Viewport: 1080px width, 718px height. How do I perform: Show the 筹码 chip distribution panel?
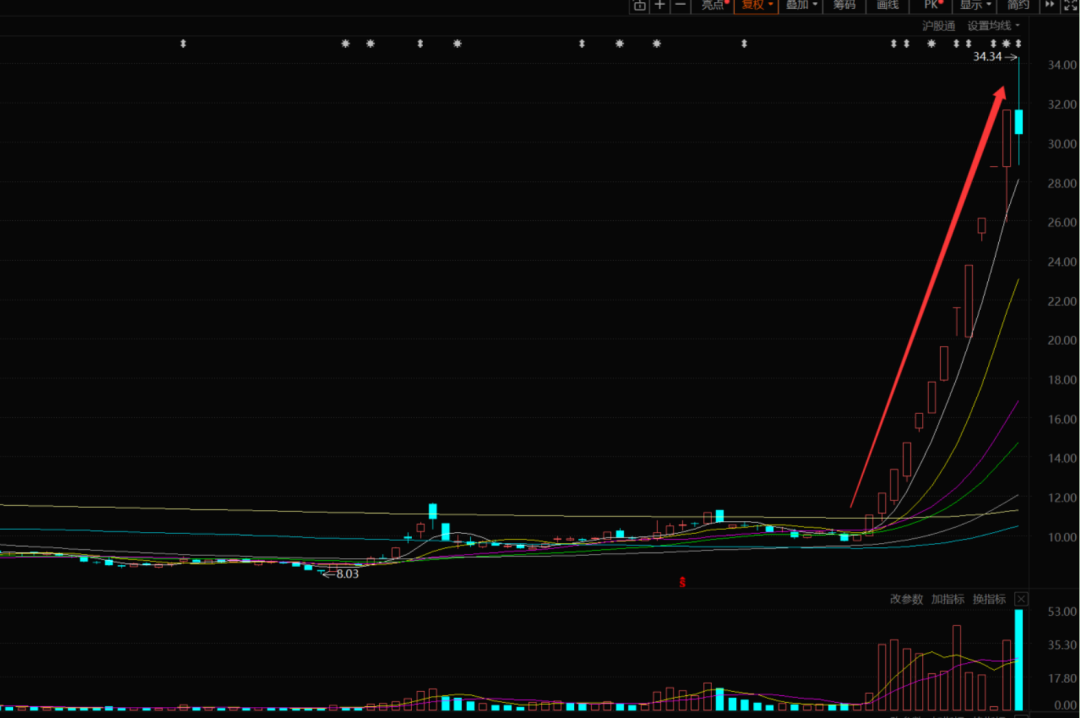[x=844, y=6]
